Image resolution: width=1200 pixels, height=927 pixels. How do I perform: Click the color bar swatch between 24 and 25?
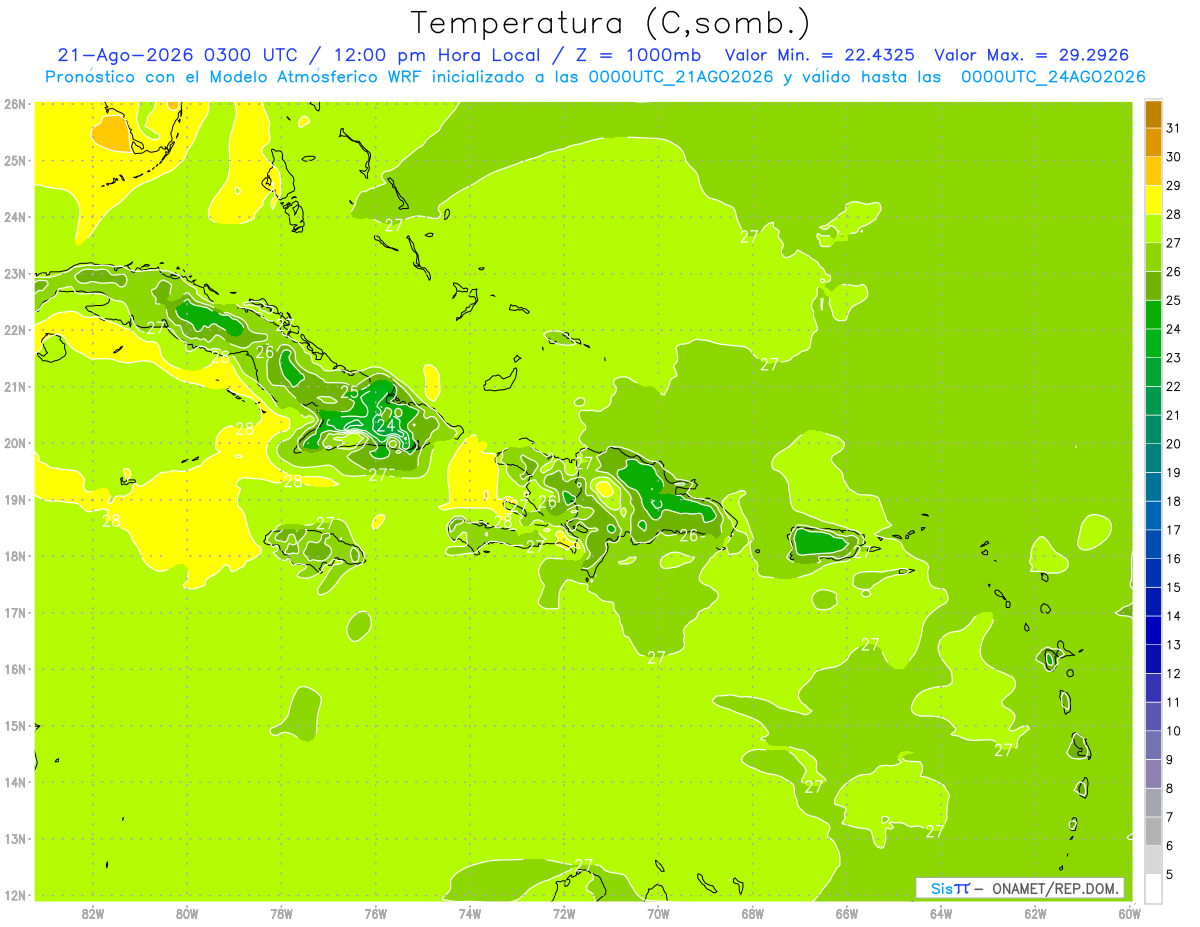point(1153,315)
